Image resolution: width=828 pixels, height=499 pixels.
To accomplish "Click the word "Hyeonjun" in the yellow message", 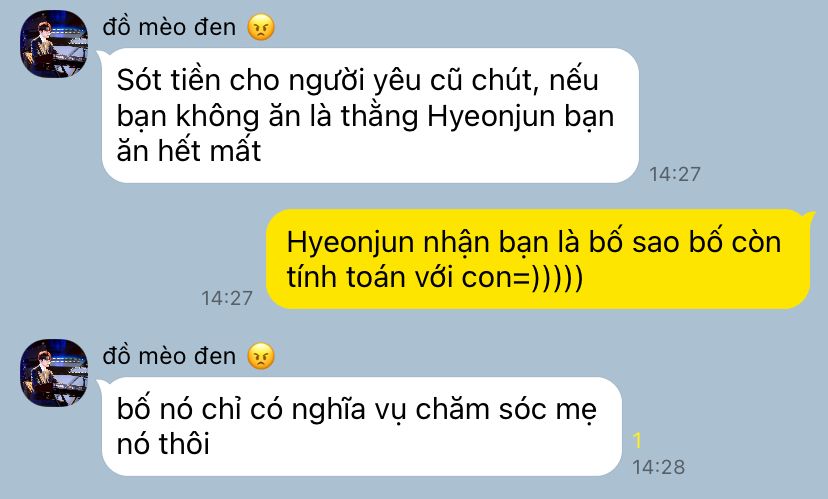I will click(350, 243).
